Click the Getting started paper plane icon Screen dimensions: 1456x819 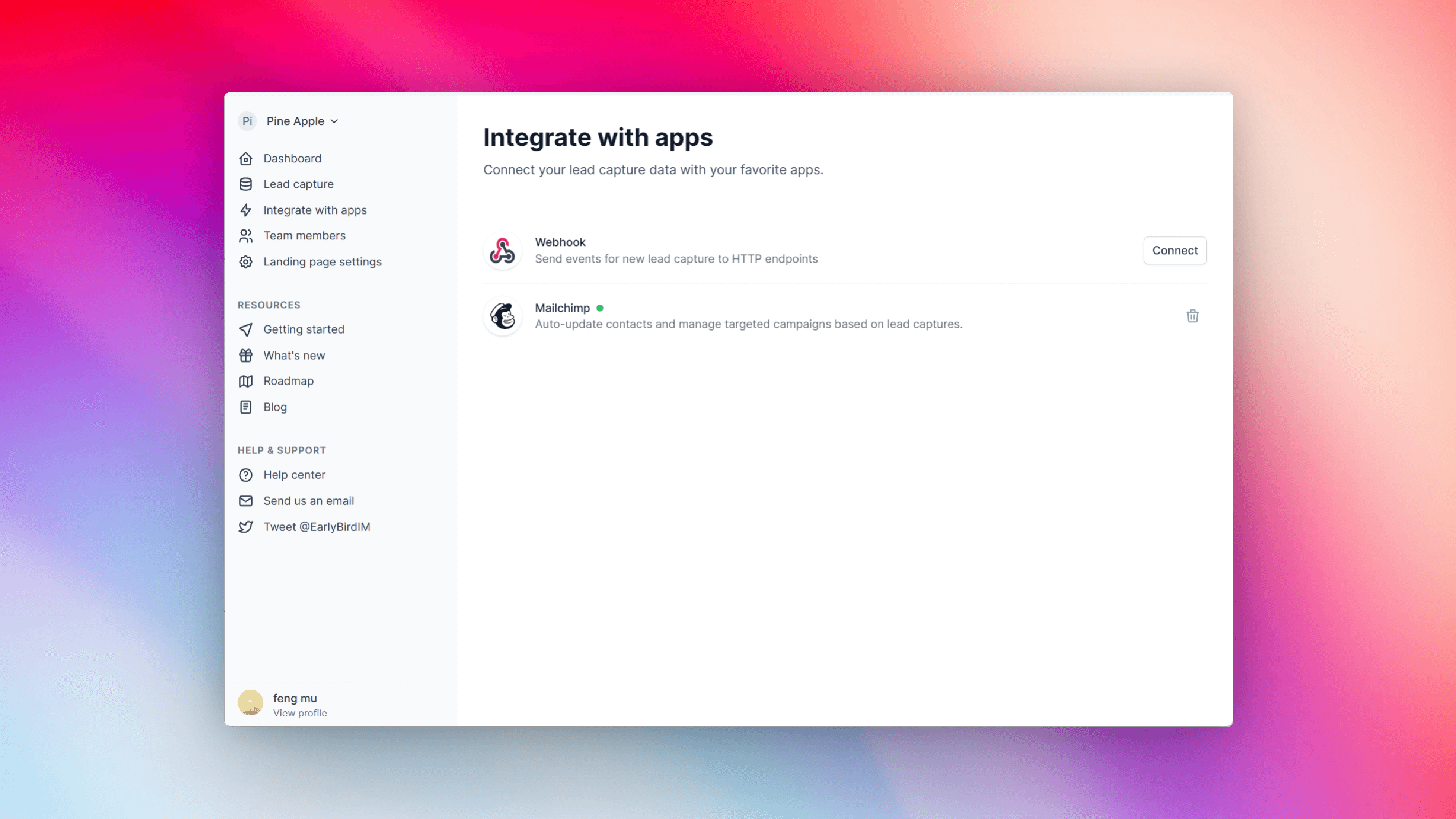point(245,329)
